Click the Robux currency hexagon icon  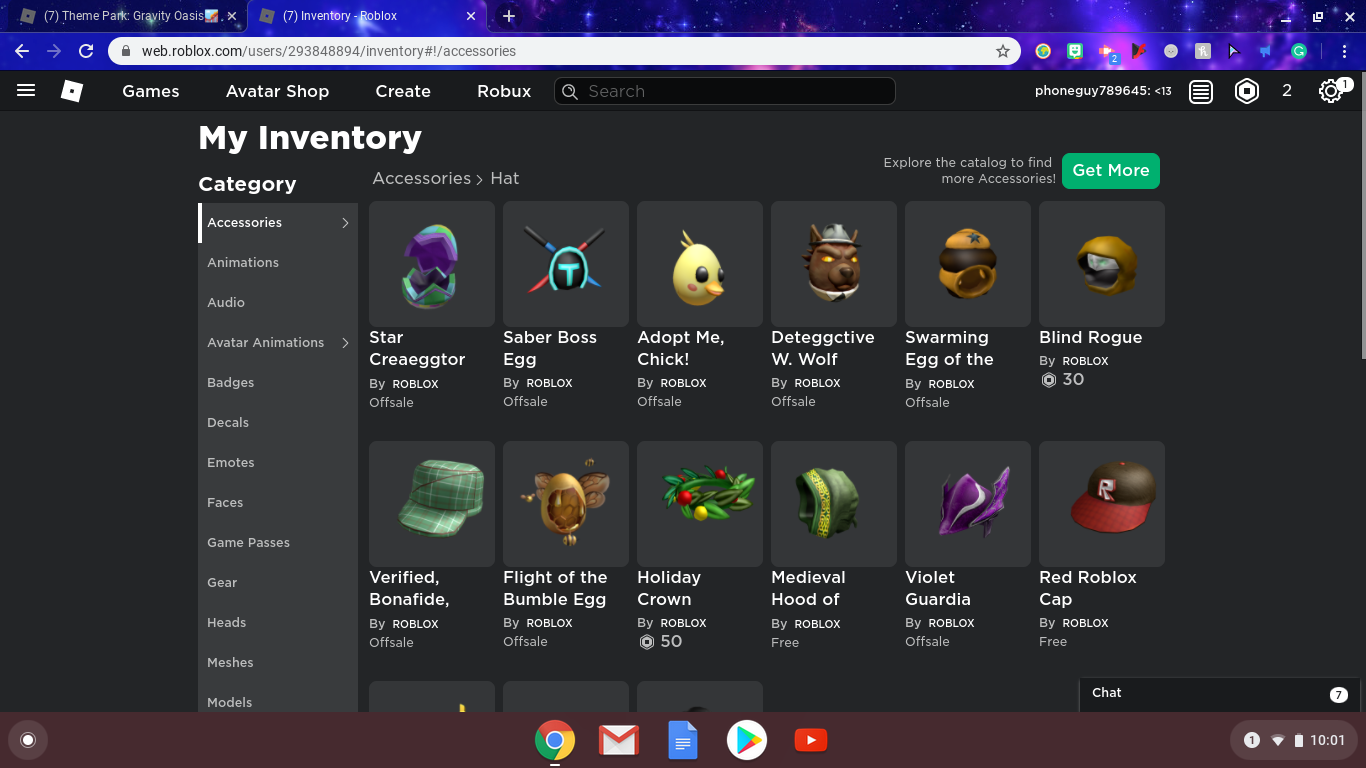pos(1247,91)
